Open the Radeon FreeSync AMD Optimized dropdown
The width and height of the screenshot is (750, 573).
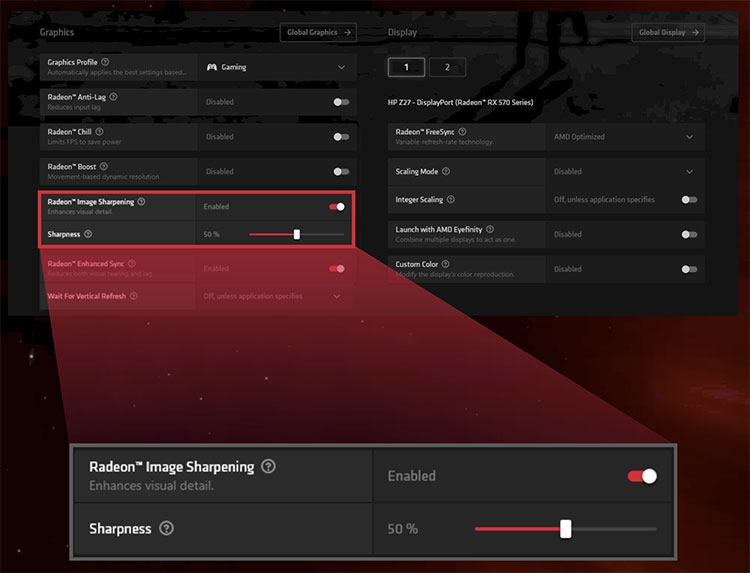pyautogui.click(x=625, y=137)
